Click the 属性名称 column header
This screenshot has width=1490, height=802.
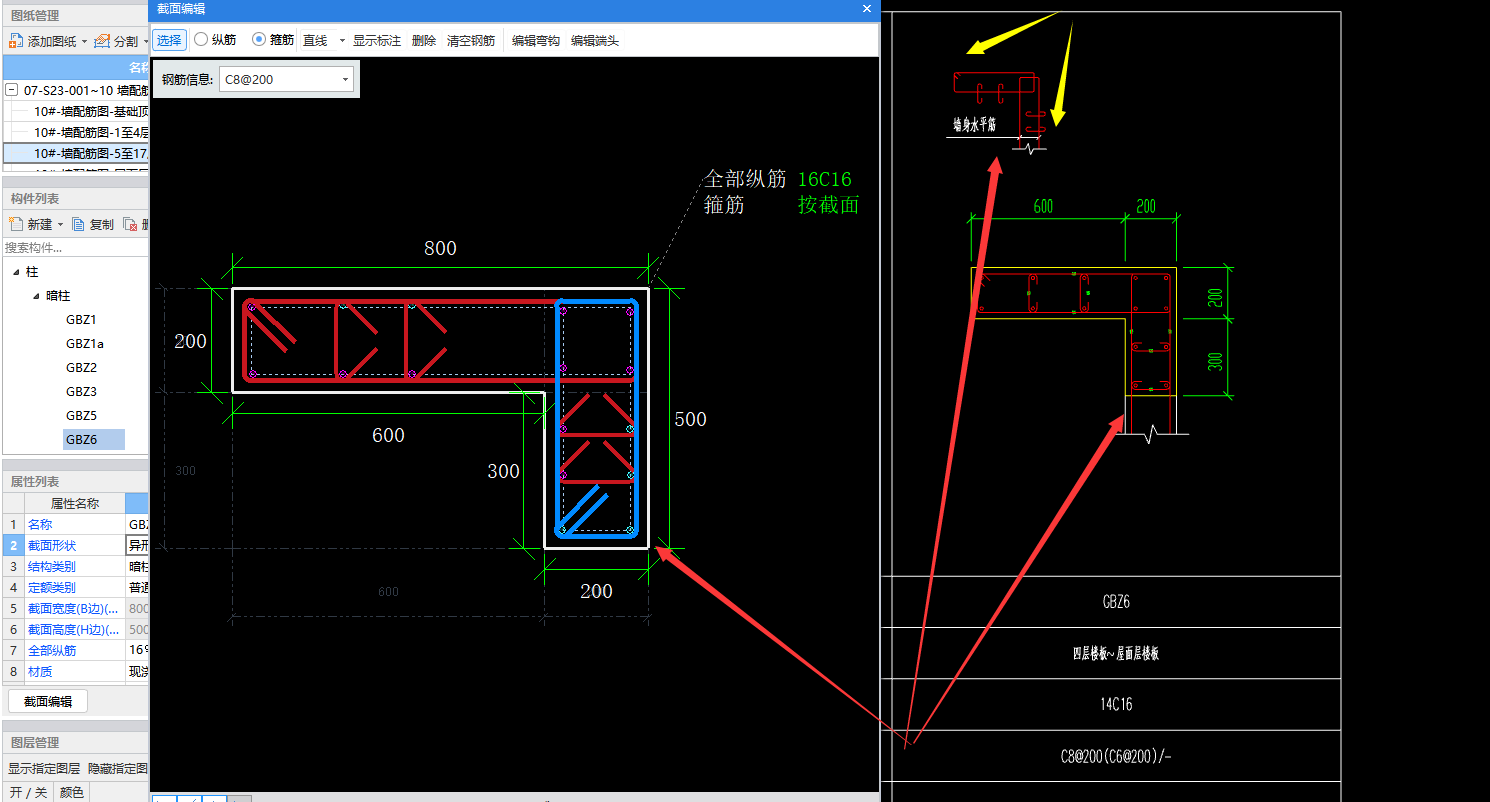coord(75,503)
